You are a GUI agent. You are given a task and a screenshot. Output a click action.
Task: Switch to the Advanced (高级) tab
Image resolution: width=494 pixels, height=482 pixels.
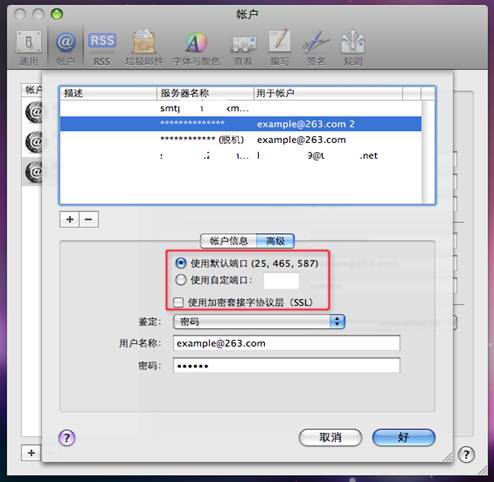(x=275, y=241)
